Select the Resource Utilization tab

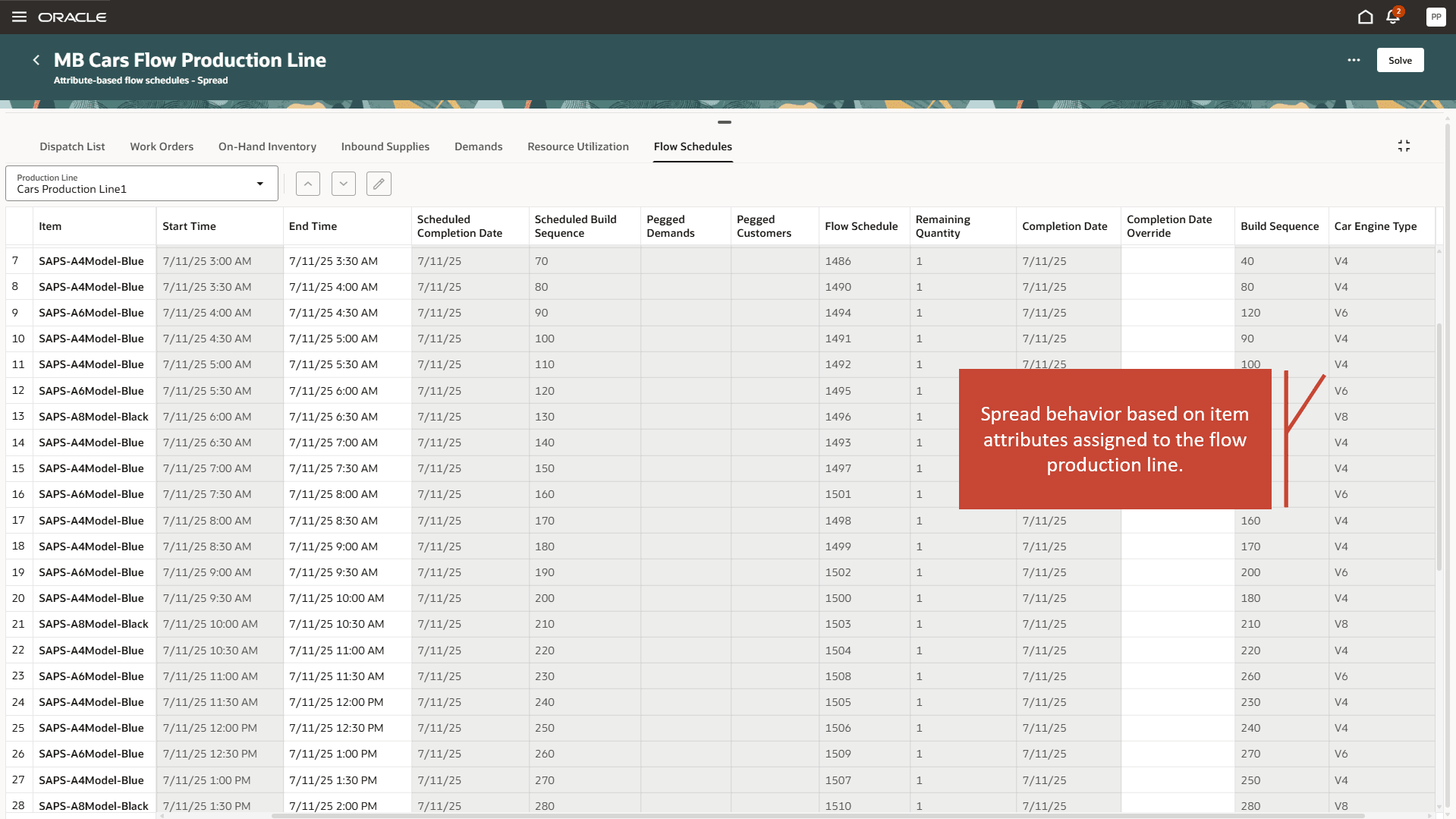(x=577, y=146)
